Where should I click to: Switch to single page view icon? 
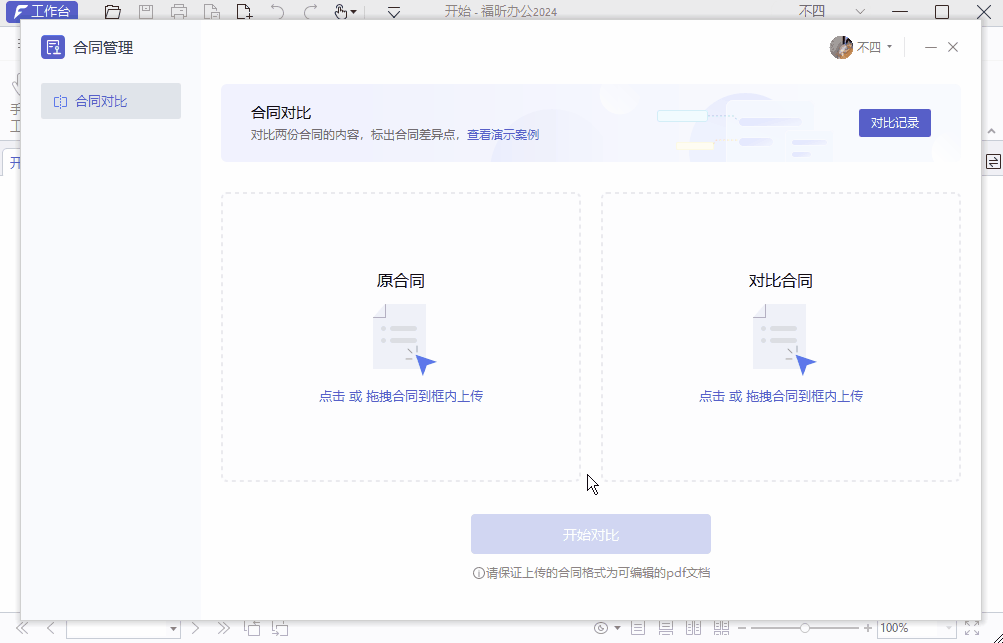tap(638, 627)
